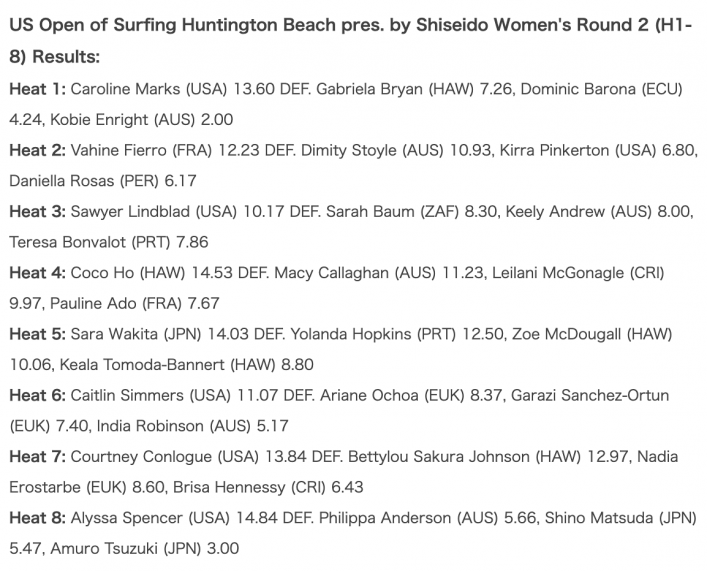Click the bold Heat 6 label
707x571 pixels.
pos(38,396)
